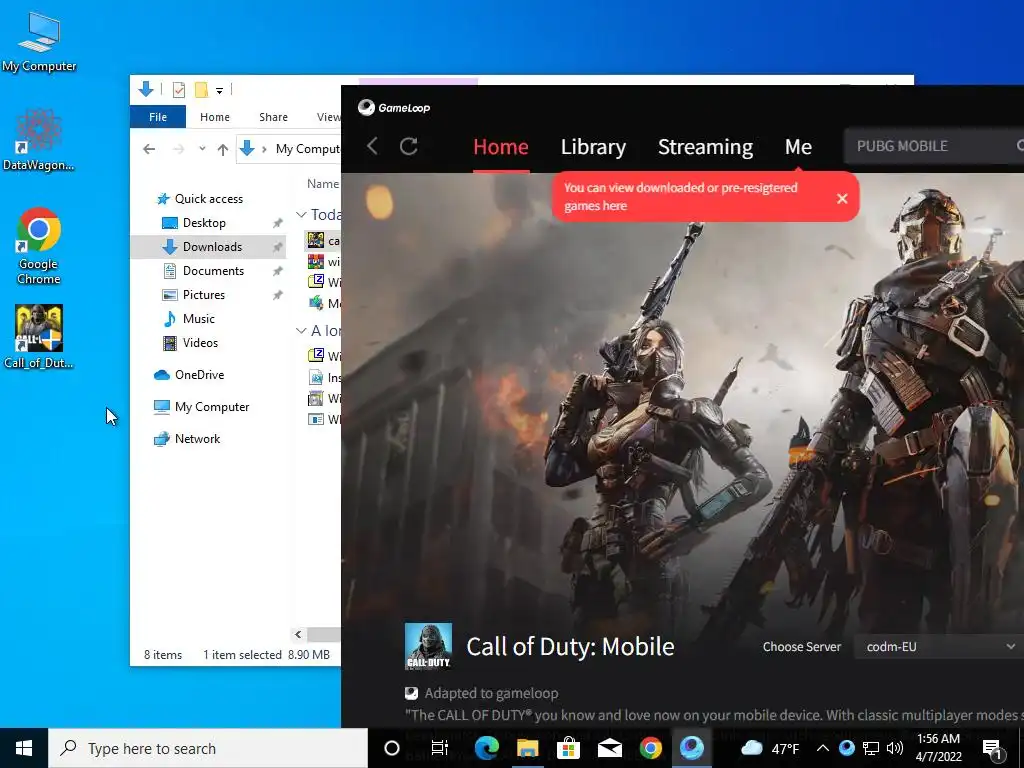
Task: Select the DataWagon desktop shortcut
Action: pos(39,140)
